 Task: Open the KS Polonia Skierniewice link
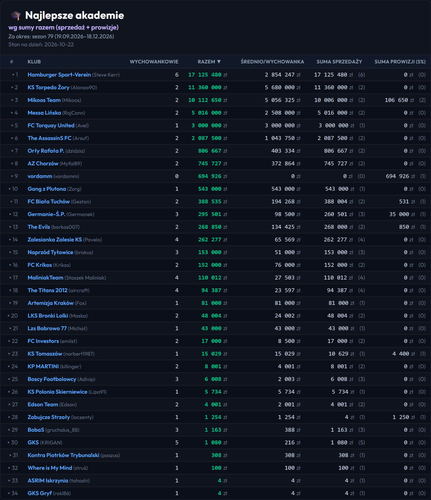[57, 392]
